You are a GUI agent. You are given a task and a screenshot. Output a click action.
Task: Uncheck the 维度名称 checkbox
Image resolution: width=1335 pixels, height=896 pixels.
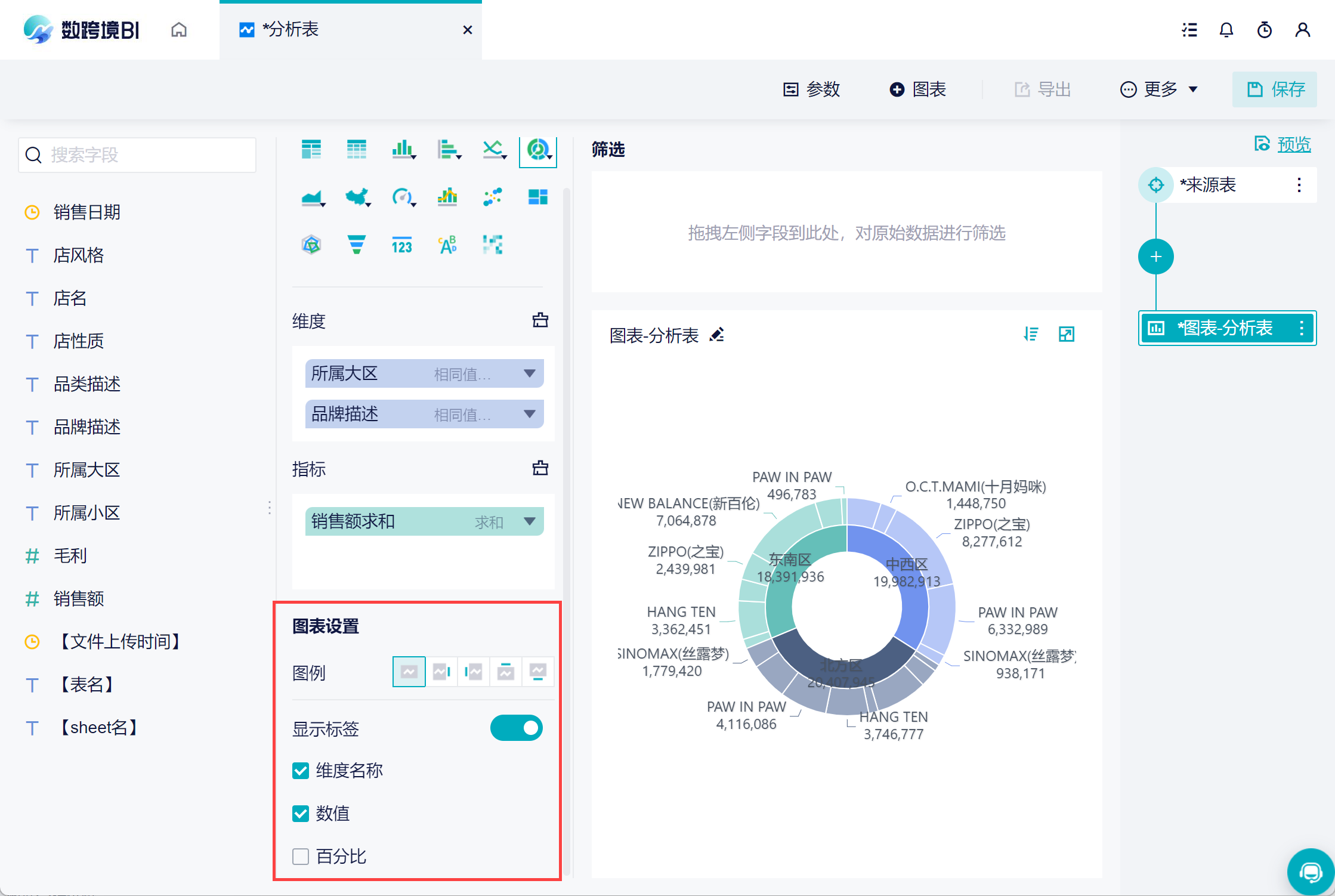pos(301,771)
